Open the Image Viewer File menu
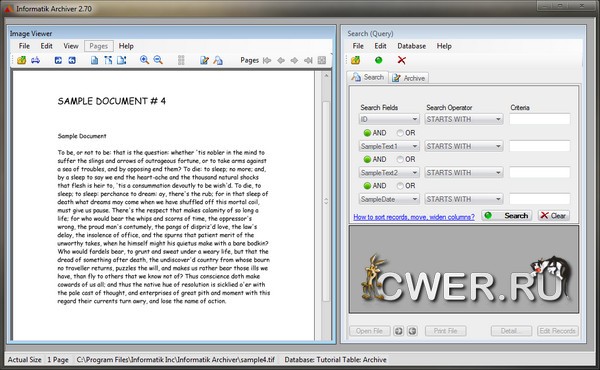The image size is (600, 370). tap(24, 46)
